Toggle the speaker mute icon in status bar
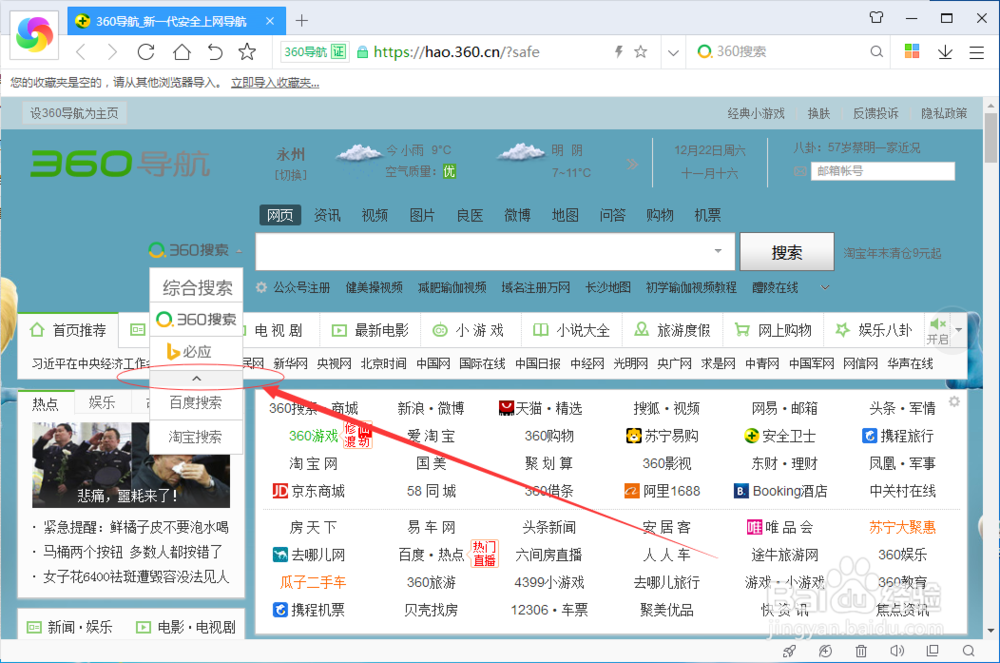Screen dimensions: 1000x663 click(x=897, y=651)
